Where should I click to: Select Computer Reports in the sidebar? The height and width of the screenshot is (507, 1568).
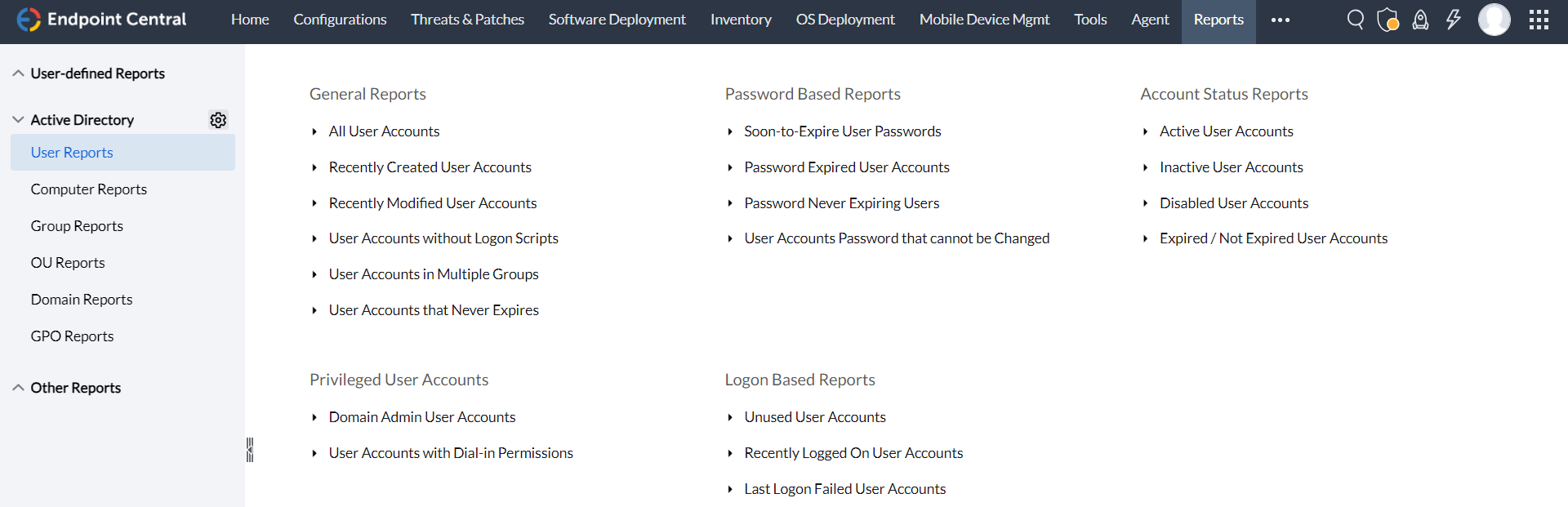89,189
